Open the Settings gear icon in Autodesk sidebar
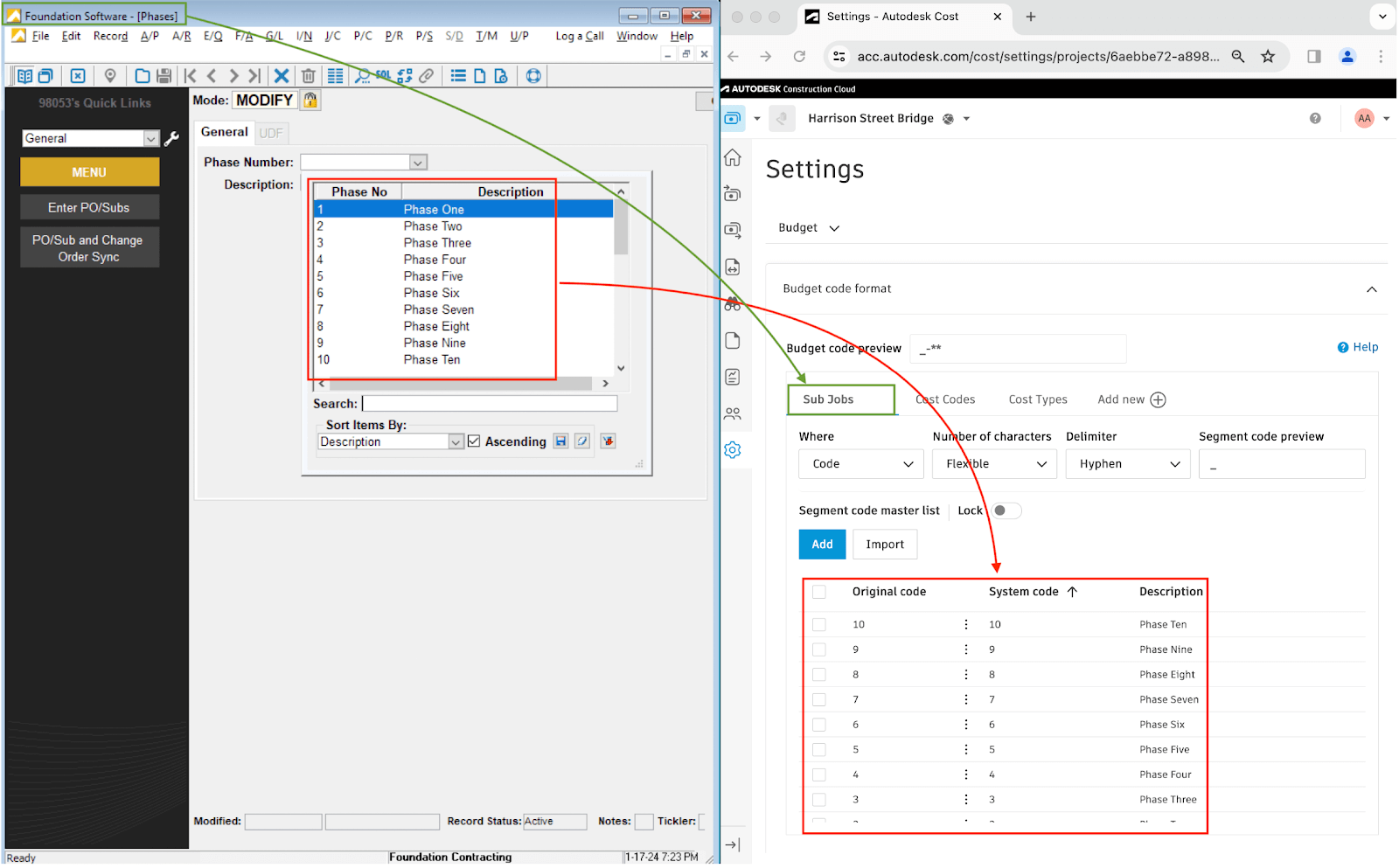 tap(733, 450)
